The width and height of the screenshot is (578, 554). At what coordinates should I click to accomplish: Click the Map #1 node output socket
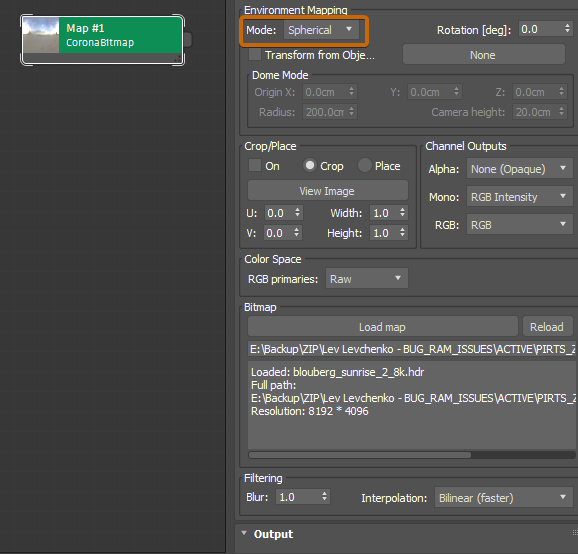point(187,39)
